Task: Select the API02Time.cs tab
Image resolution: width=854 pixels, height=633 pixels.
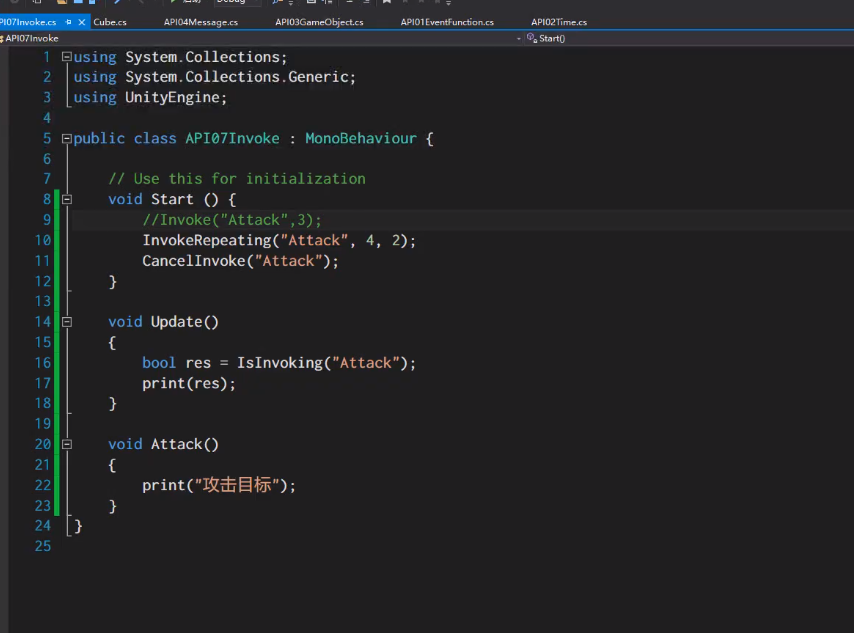Action: (x=559, y=22)
